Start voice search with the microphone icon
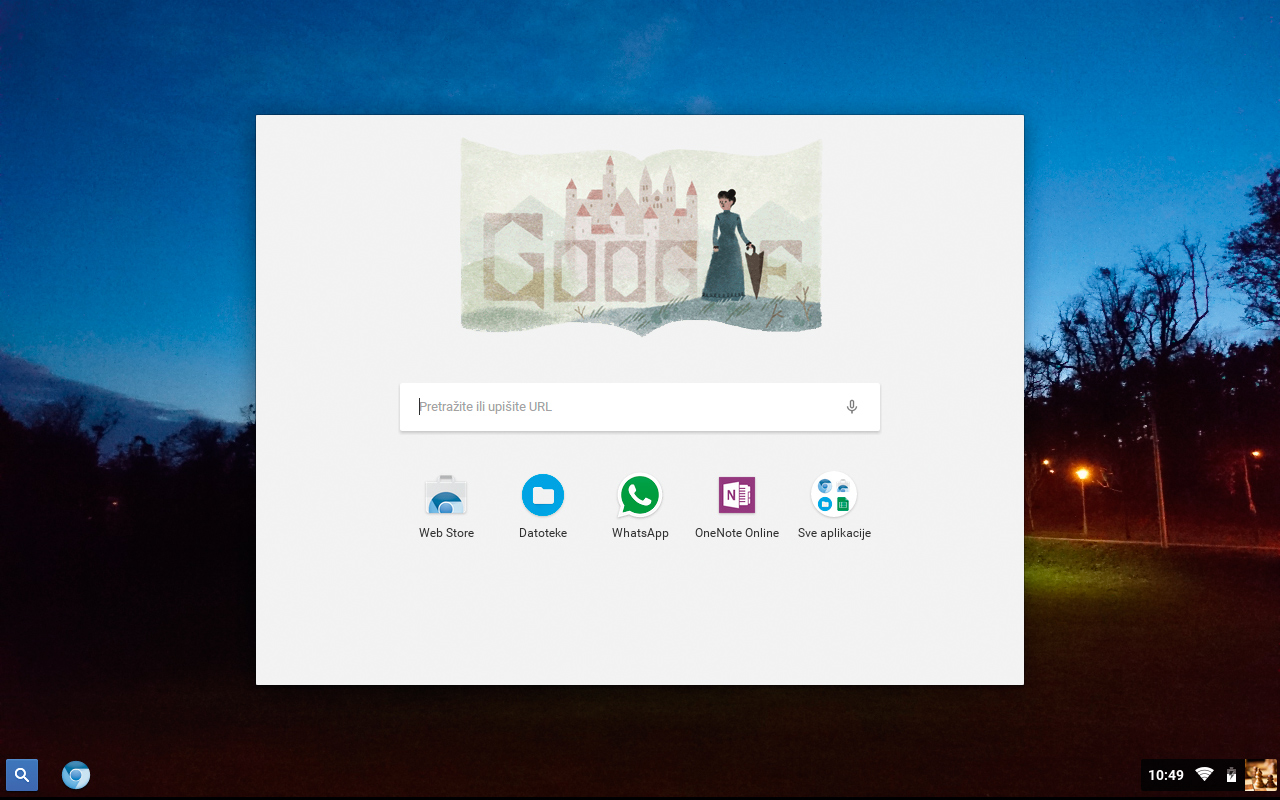This screenshot has width=1280, height=800. [851, 406]
